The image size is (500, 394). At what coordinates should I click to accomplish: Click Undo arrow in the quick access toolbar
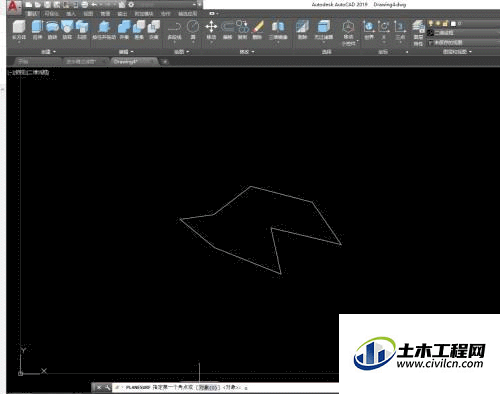coord(94,5)
